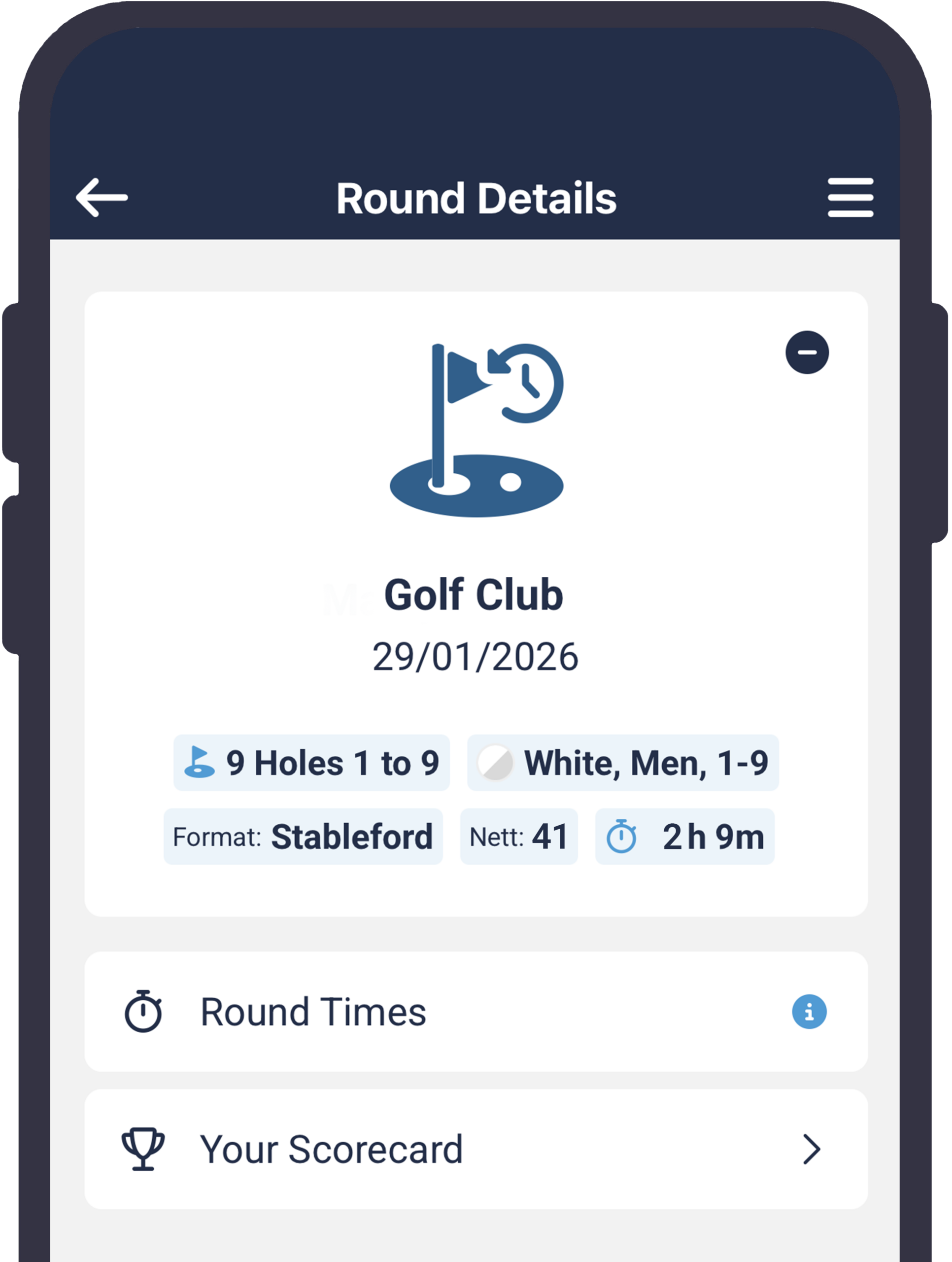Expand Your Scorecard chevron

811,1149
